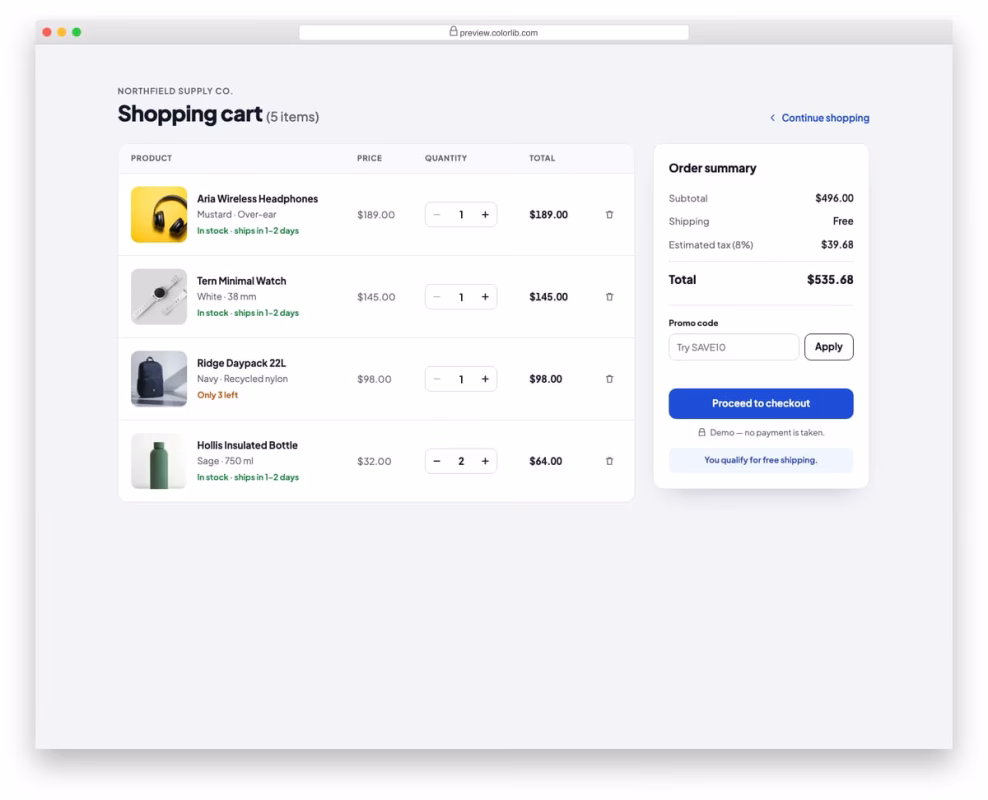Click the Estimated tax value $39.68
The height and width of the screenshot is (800, 988).
(x=837, y=244)
